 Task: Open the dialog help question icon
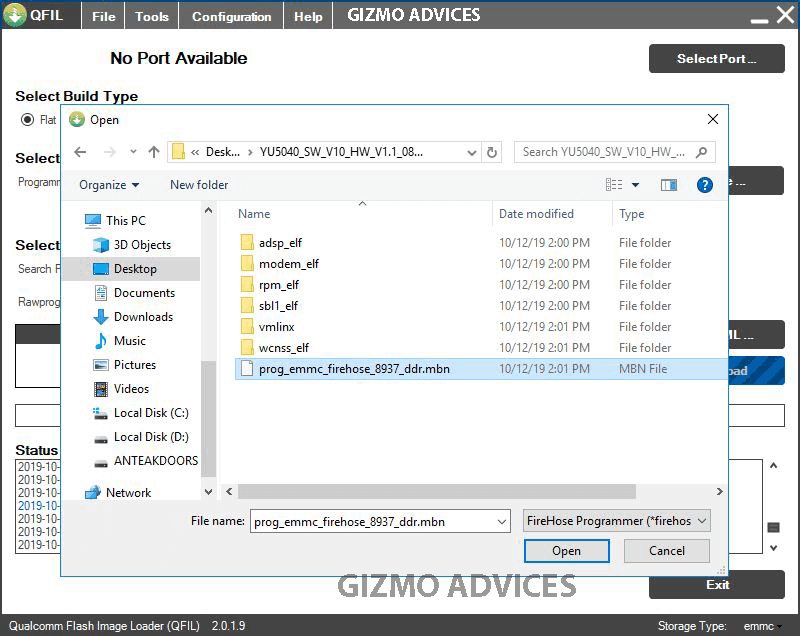pos(704,185)
